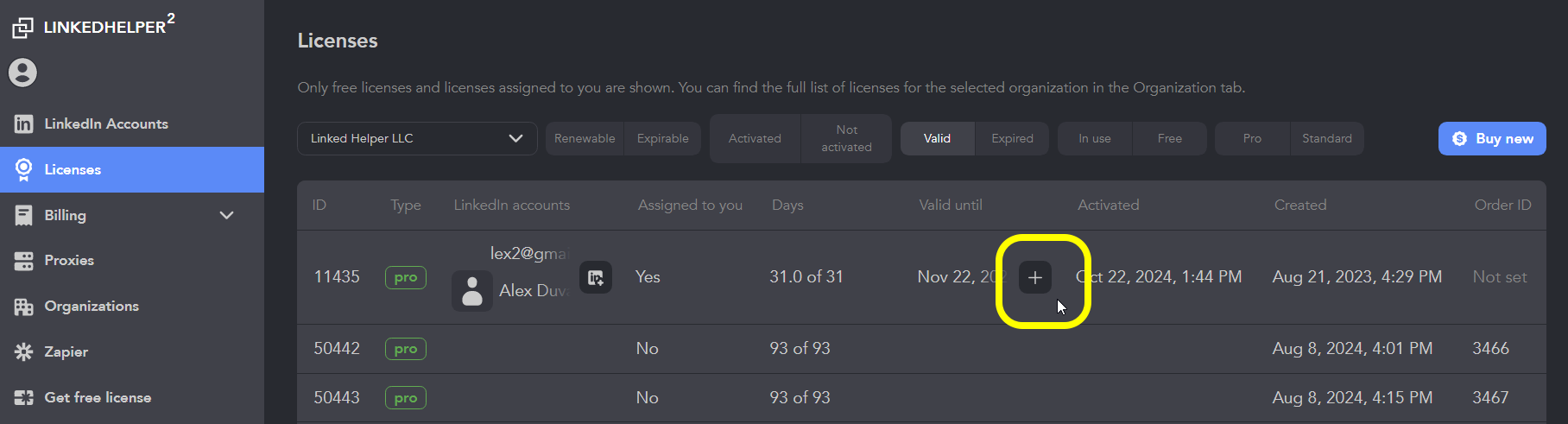The image size is (1568, 424).
Task: Select the Pro license type filter
Action: coord(1252,138)
